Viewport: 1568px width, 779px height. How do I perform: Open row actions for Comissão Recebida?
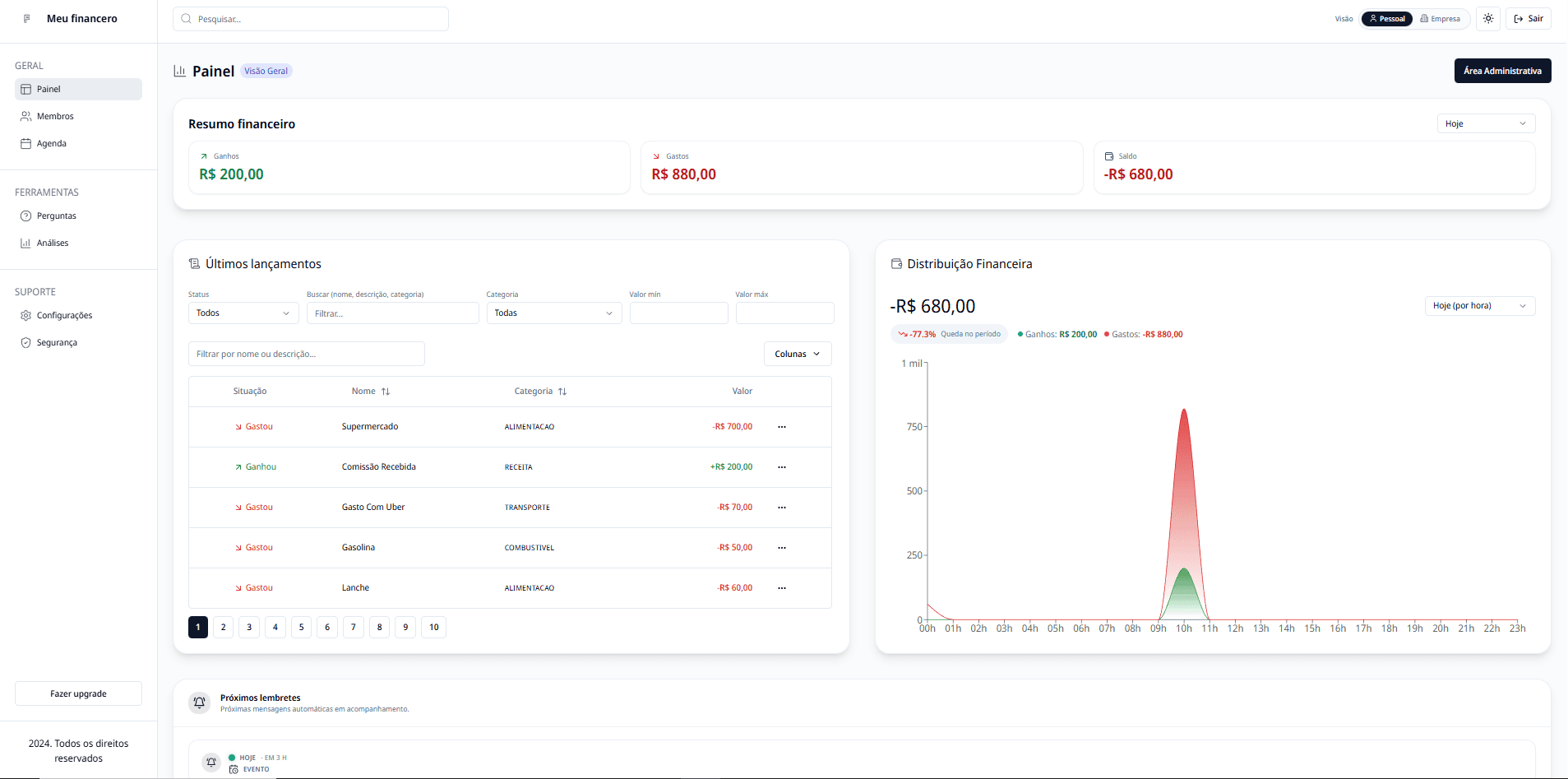click(x=781, y=467)
